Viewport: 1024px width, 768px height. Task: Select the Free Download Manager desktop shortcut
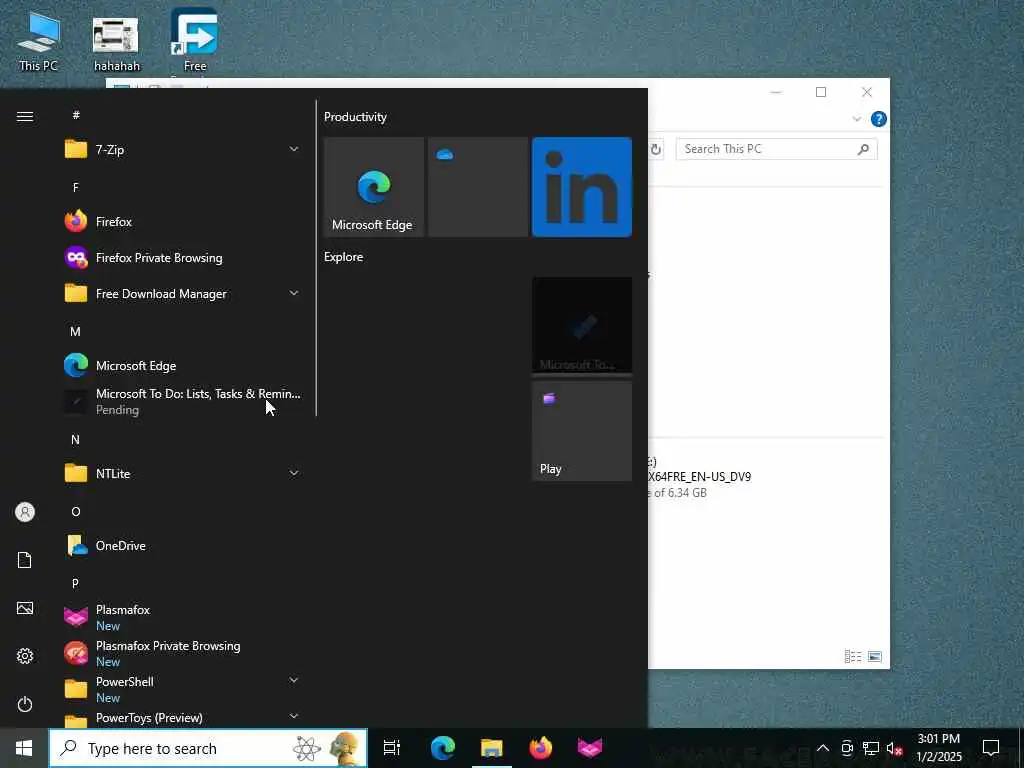(195, 40)
